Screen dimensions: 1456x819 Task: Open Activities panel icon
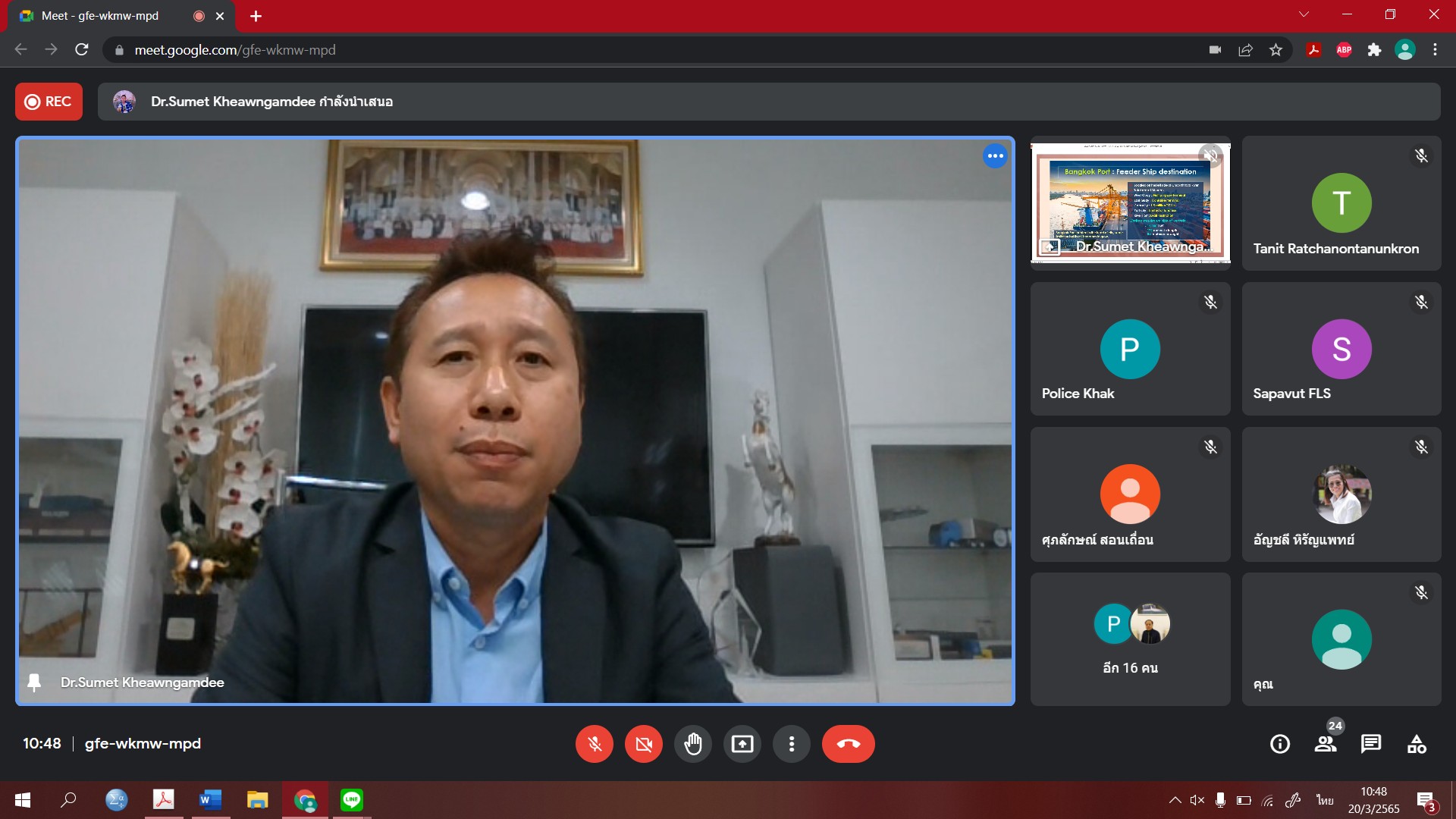tap(1417, 744)
